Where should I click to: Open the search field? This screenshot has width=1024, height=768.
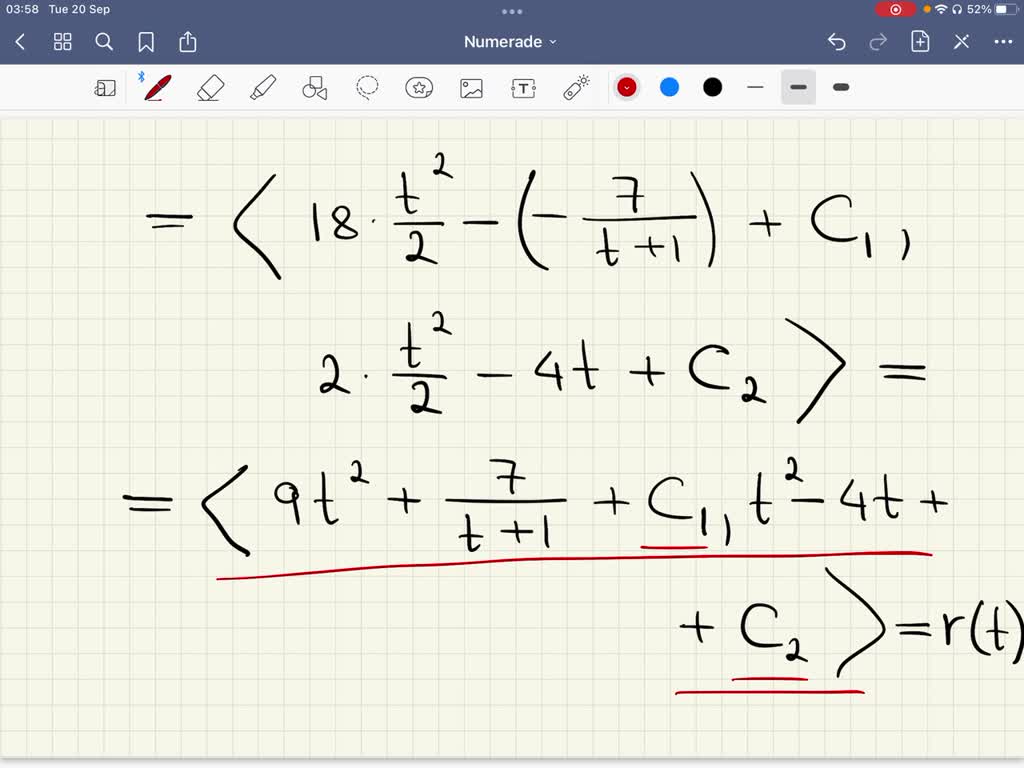[x=104, y=42]
